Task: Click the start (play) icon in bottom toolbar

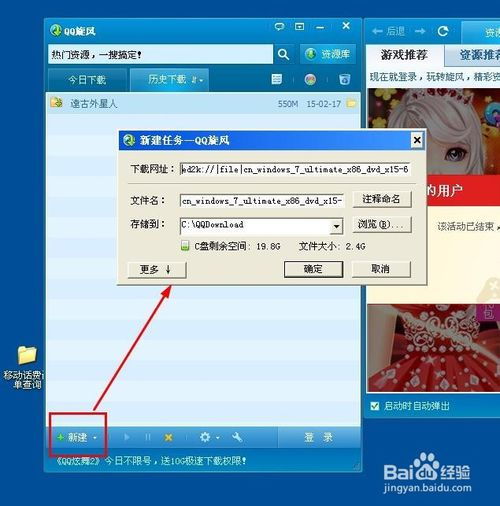Action: click(x=126, y=437)
